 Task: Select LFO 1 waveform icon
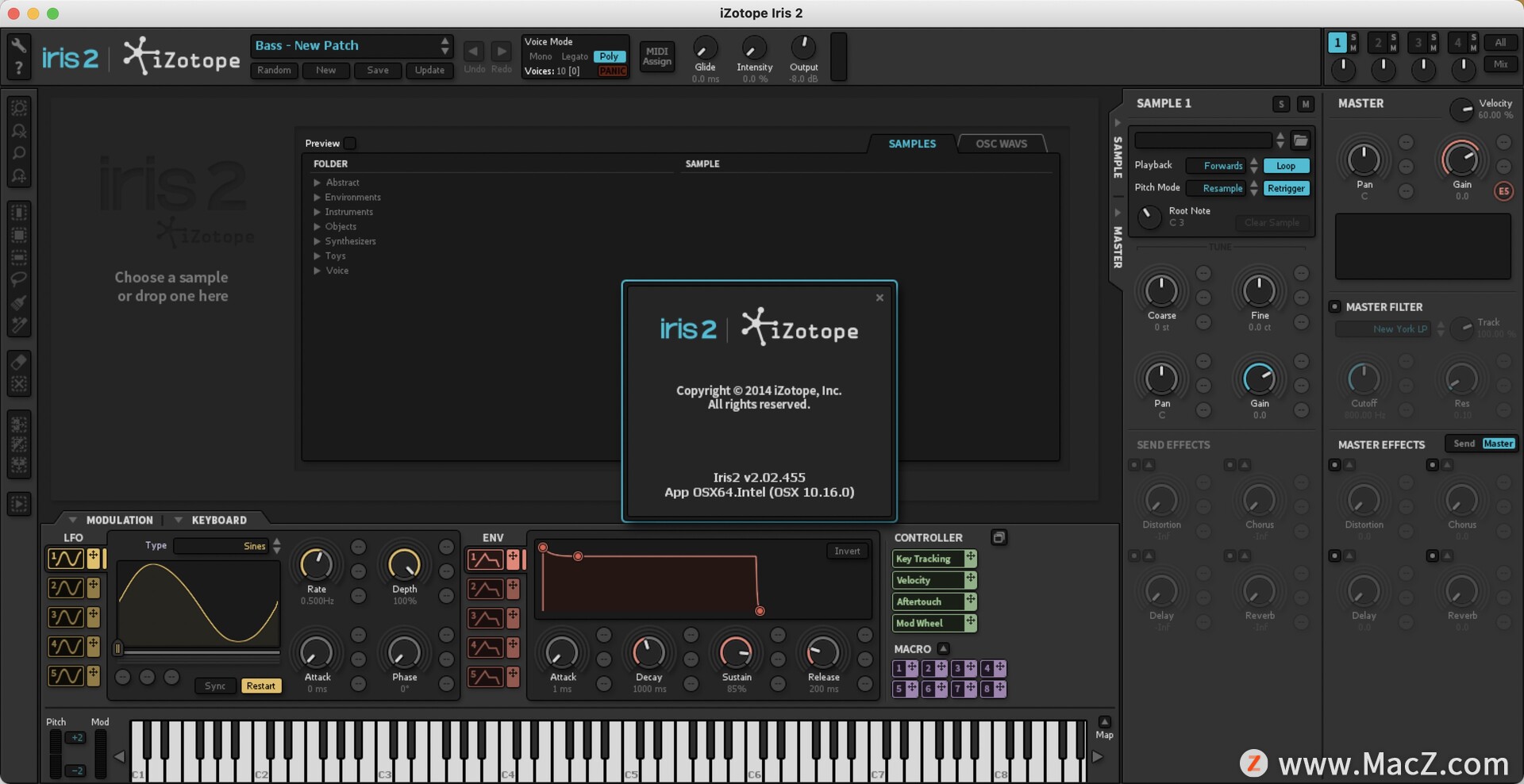pyautogui.click(x=66, y=559)
